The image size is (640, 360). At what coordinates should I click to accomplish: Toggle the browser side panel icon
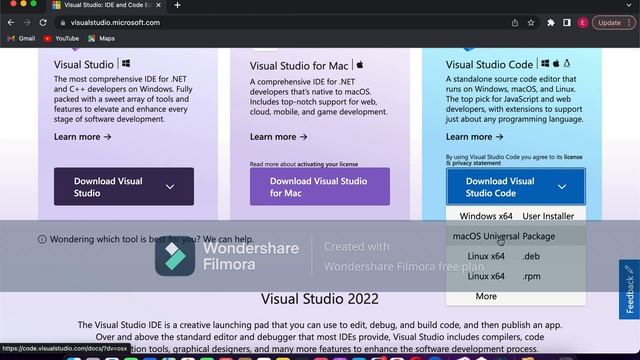567,23
